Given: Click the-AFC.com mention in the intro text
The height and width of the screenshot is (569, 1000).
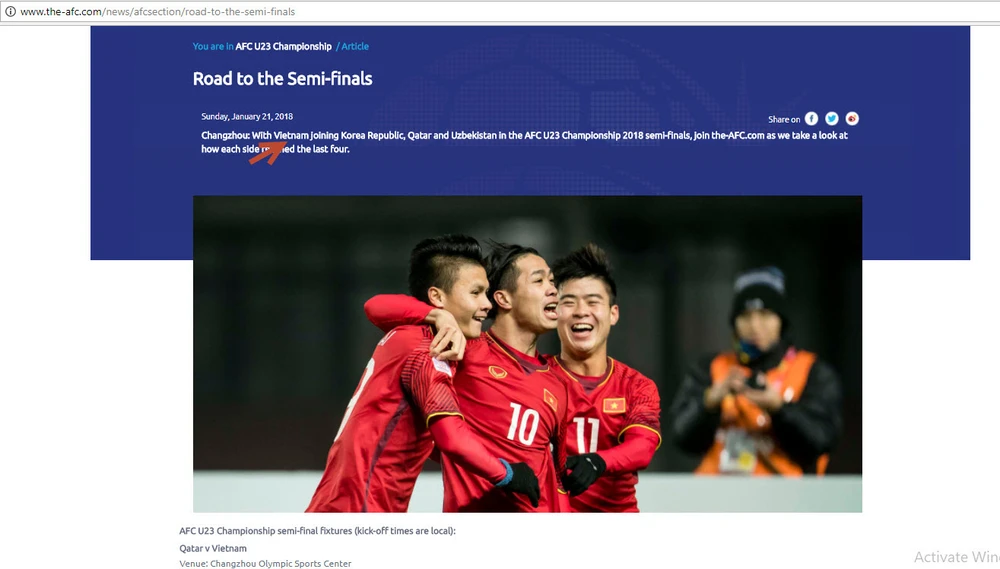Looking at the screenshot, I should (x=737, y=135).
